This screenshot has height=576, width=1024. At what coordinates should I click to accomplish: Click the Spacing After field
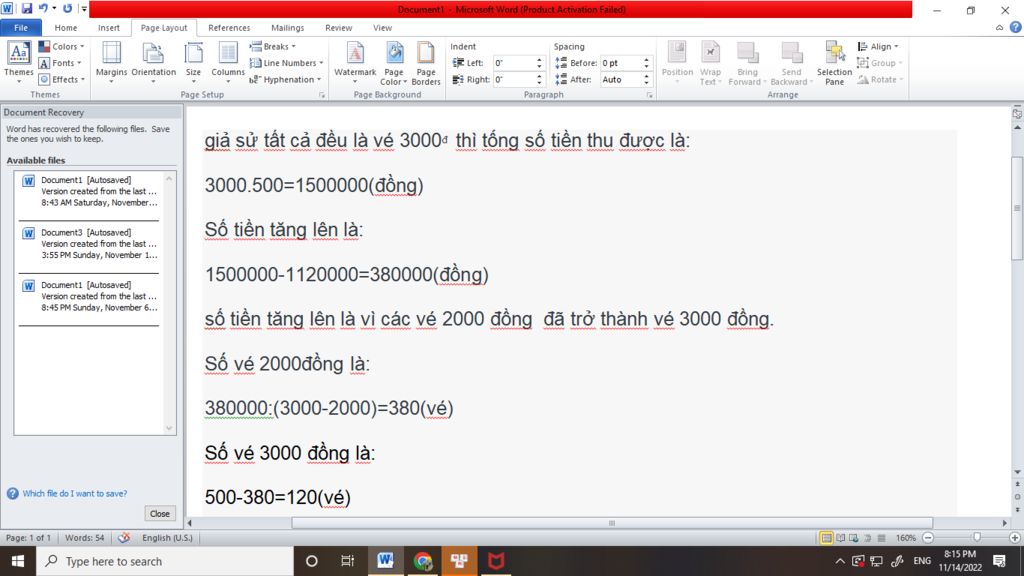(620, 79)
